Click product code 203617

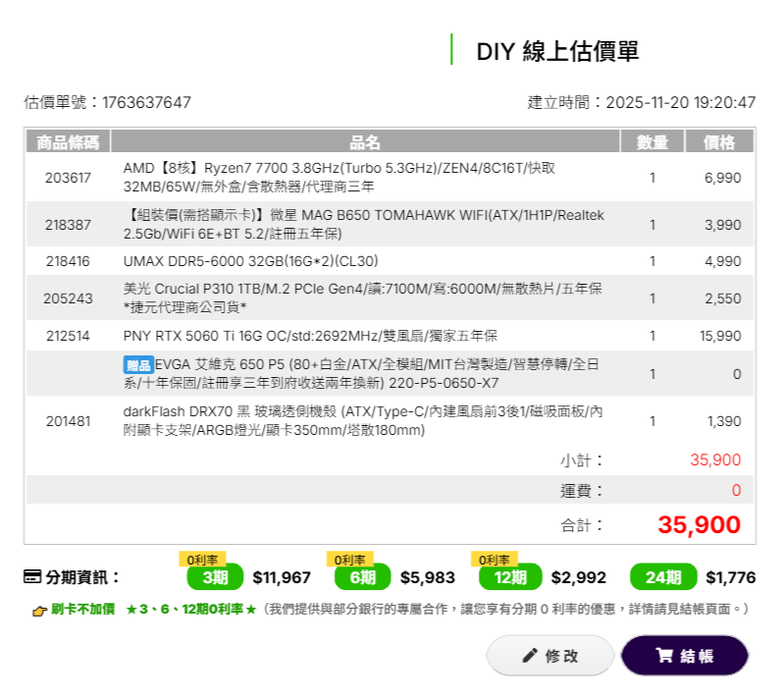tap(68, 178)
